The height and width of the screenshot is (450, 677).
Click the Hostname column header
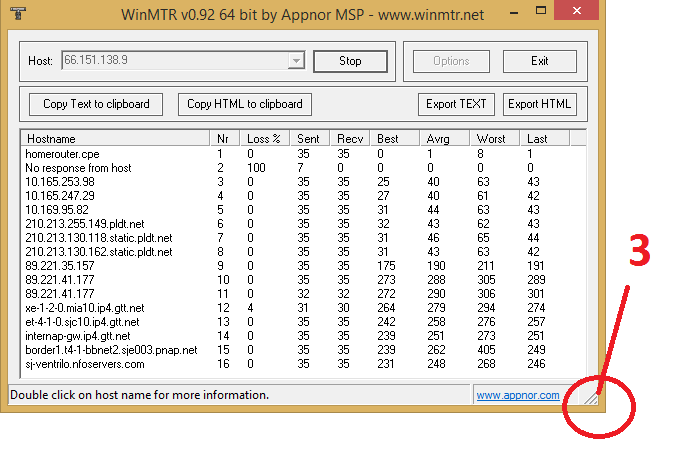(x=115, y=139)
